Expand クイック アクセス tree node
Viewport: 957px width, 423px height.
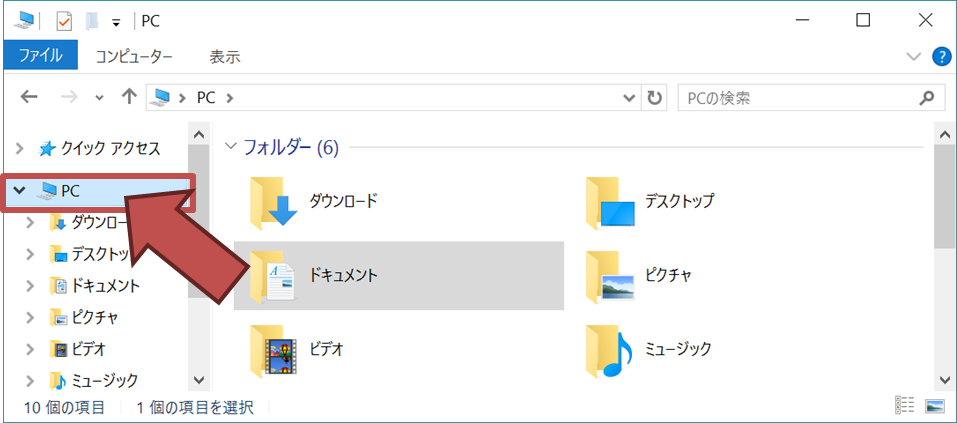(x=20, y=148)
